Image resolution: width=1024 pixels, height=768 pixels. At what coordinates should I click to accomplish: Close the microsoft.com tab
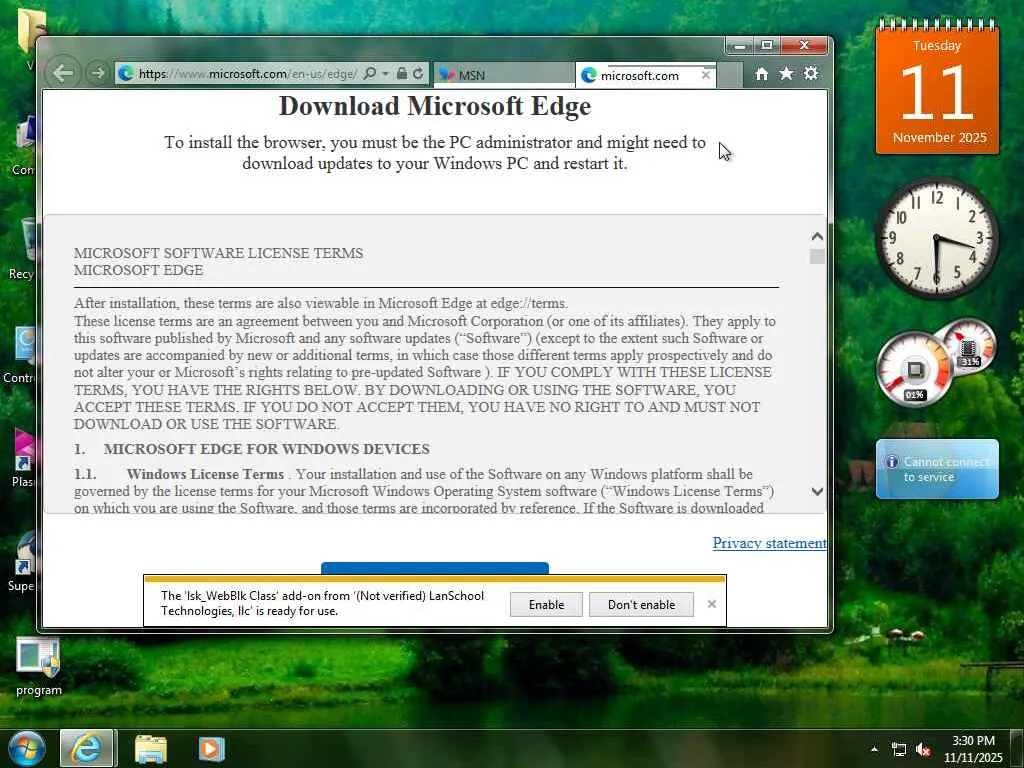tap(706, 75)
